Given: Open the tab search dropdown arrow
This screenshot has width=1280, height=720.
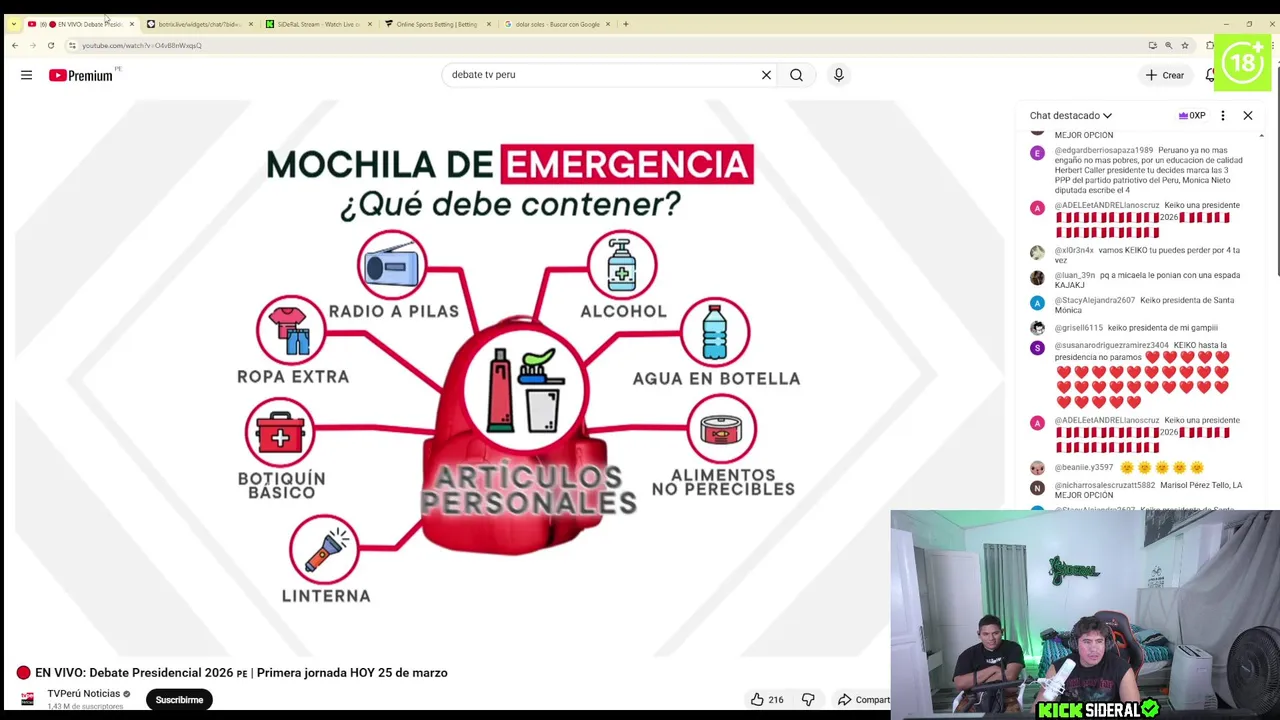Looking at the screenshot, I should point(13,24).
